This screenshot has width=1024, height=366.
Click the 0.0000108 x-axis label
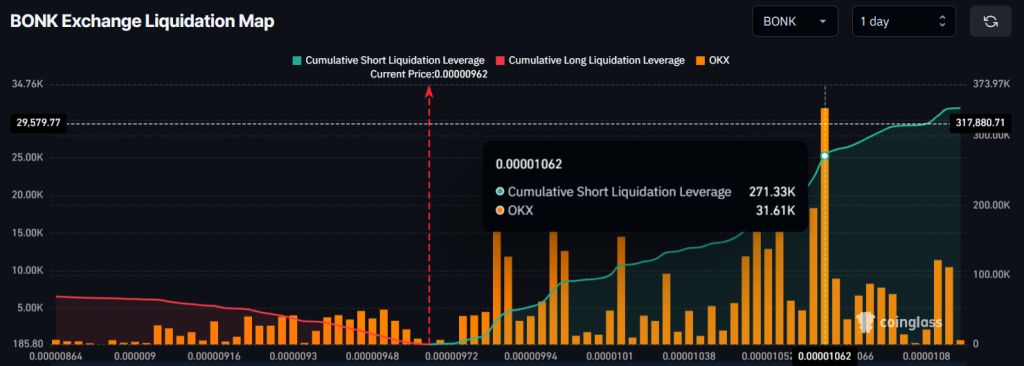(x=926, y=356)
